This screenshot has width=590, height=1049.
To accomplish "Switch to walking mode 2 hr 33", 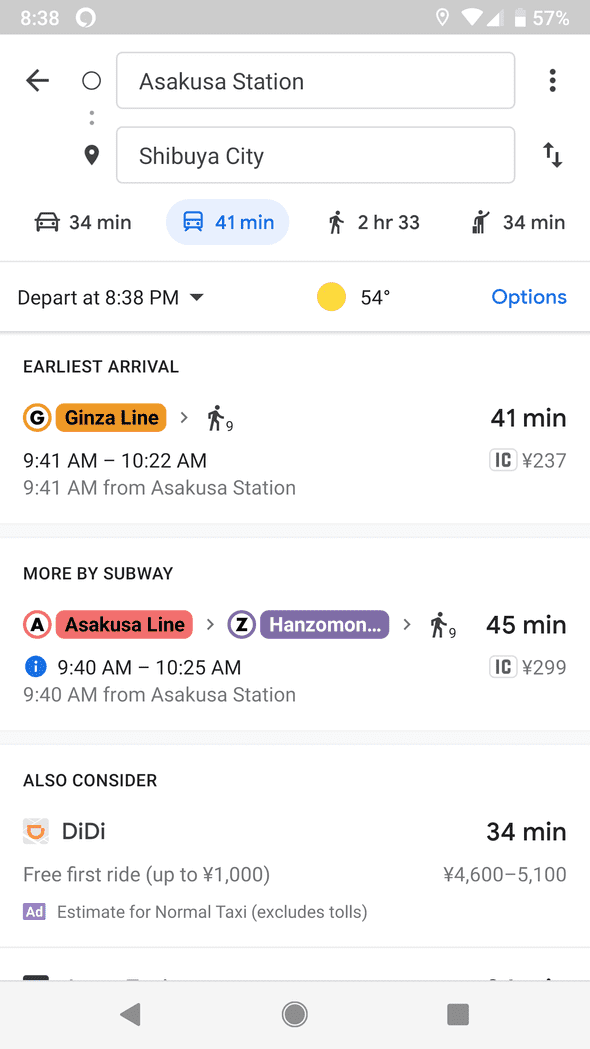I will [x=374, y=222].
